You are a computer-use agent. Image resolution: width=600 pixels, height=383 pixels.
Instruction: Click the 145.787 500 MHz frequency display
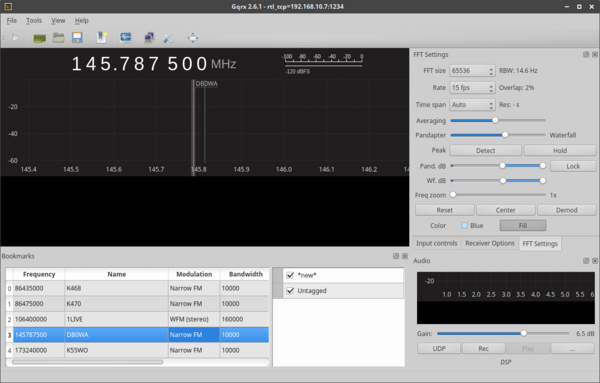154,64
